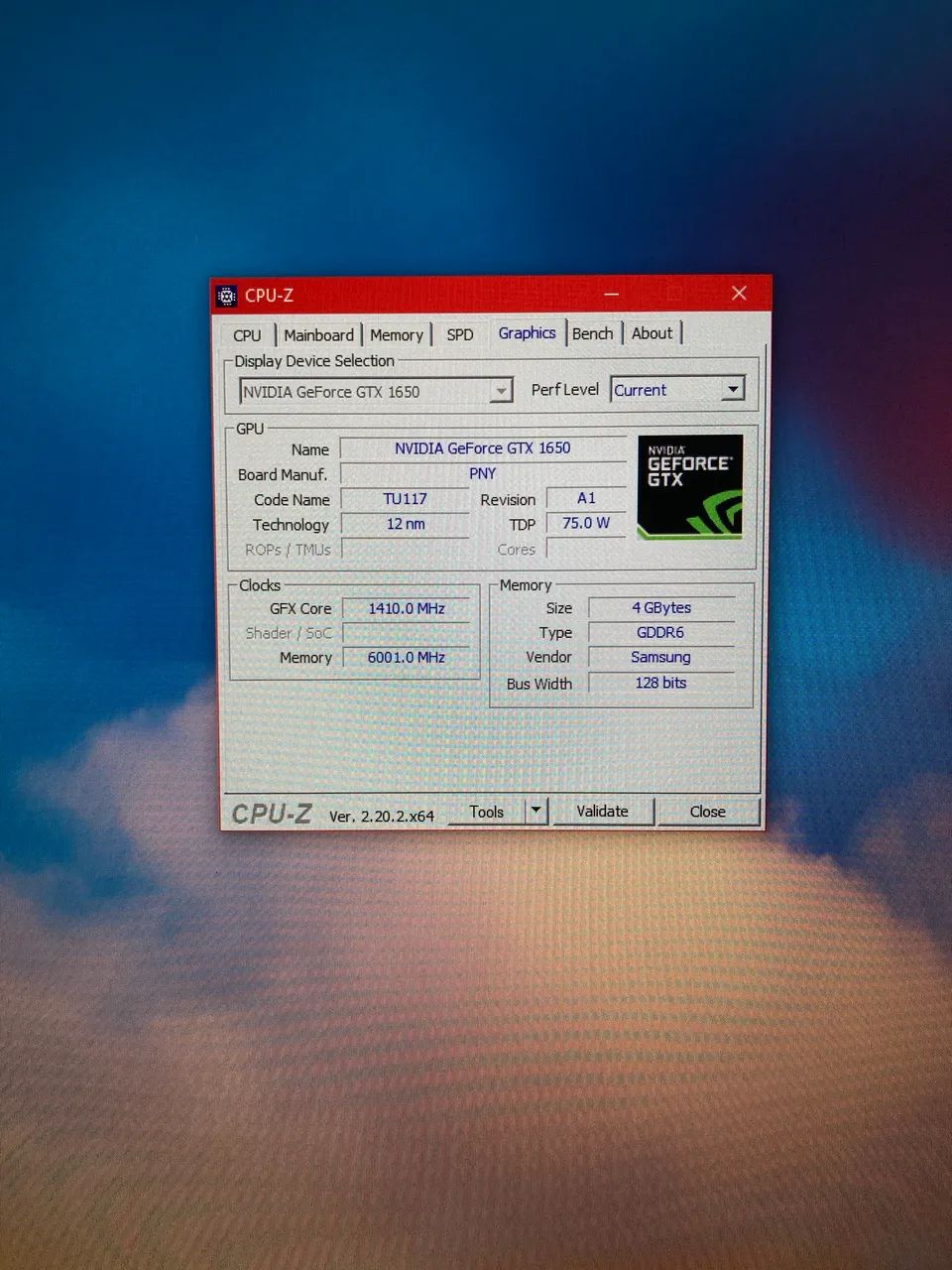Screen dimensions: 952x1270
Task: Expand the Tools dropdown arrow
Action: [535, 811]
